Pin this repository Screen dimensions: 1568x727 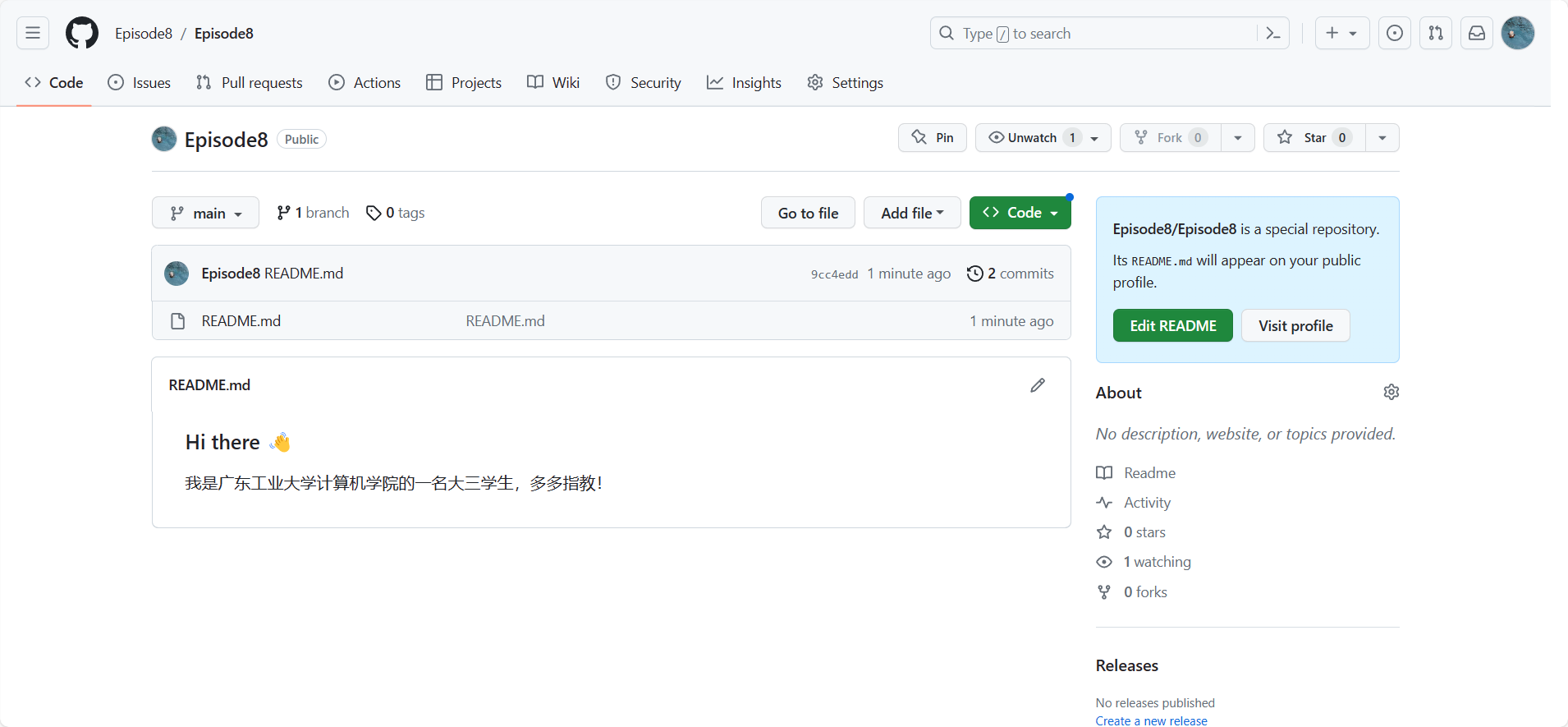(x=933, y=137)
